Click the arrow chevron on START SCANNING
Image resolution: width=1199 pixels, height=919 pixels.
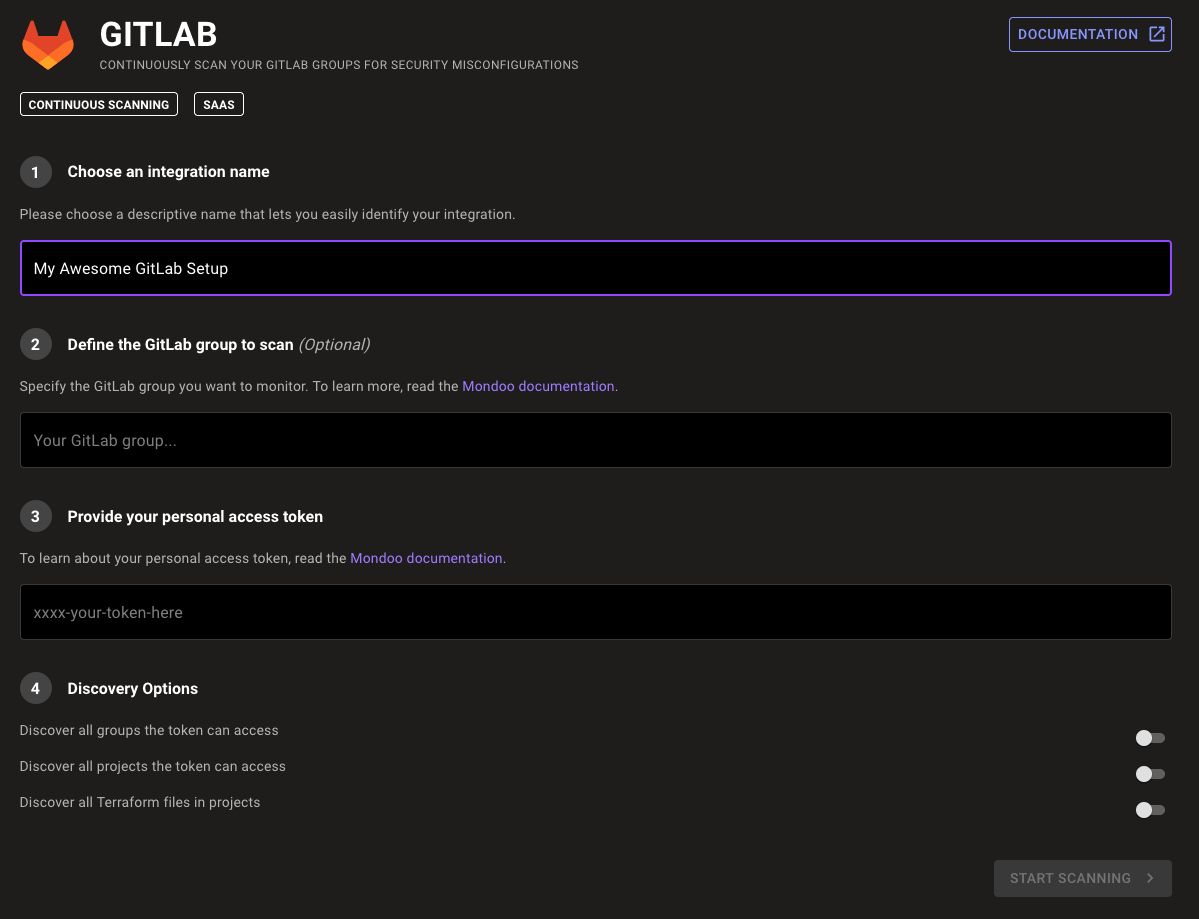pos(1151,878)
